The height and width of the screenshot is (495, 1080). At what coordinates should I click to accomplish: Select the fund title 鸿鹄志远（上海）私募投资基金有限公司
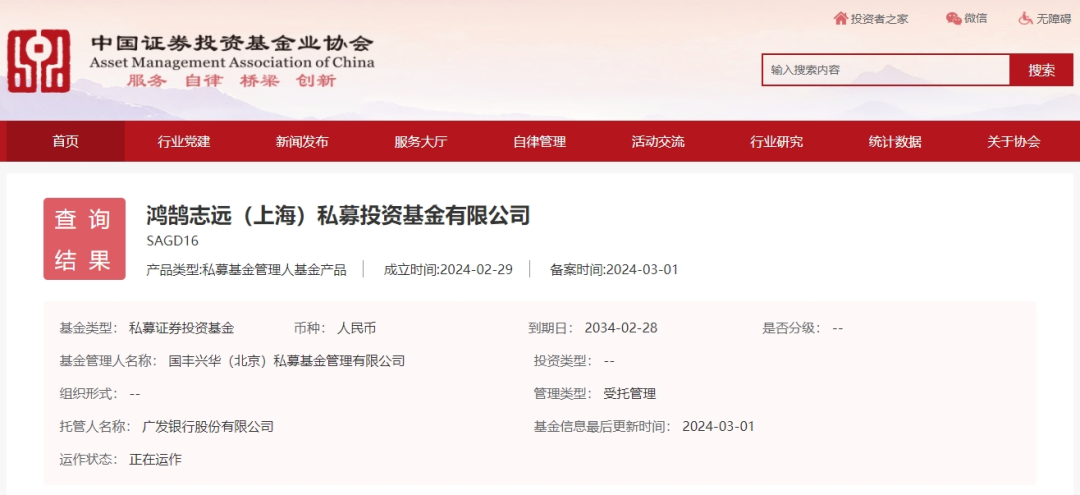338,215
